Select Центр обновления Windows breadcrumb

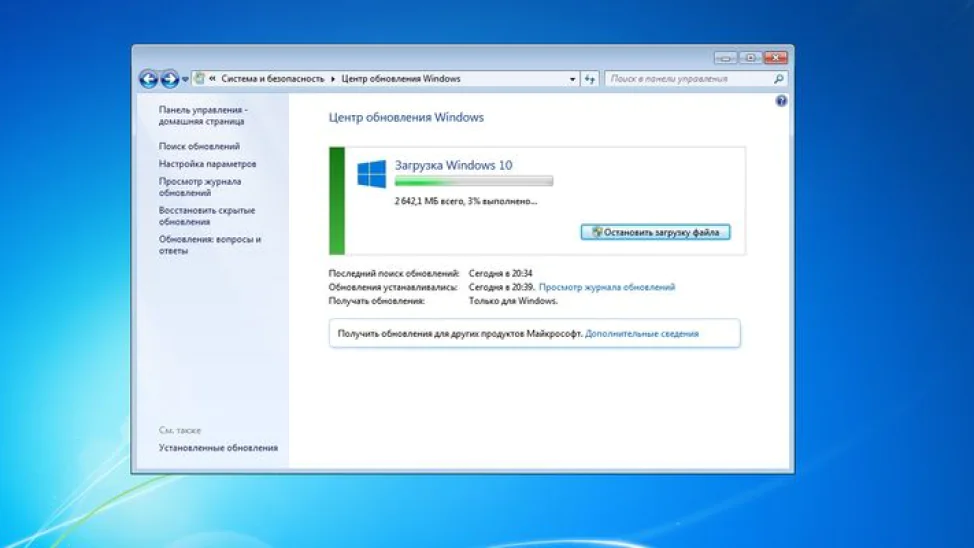pyautogui.click(x=401, y=79)
